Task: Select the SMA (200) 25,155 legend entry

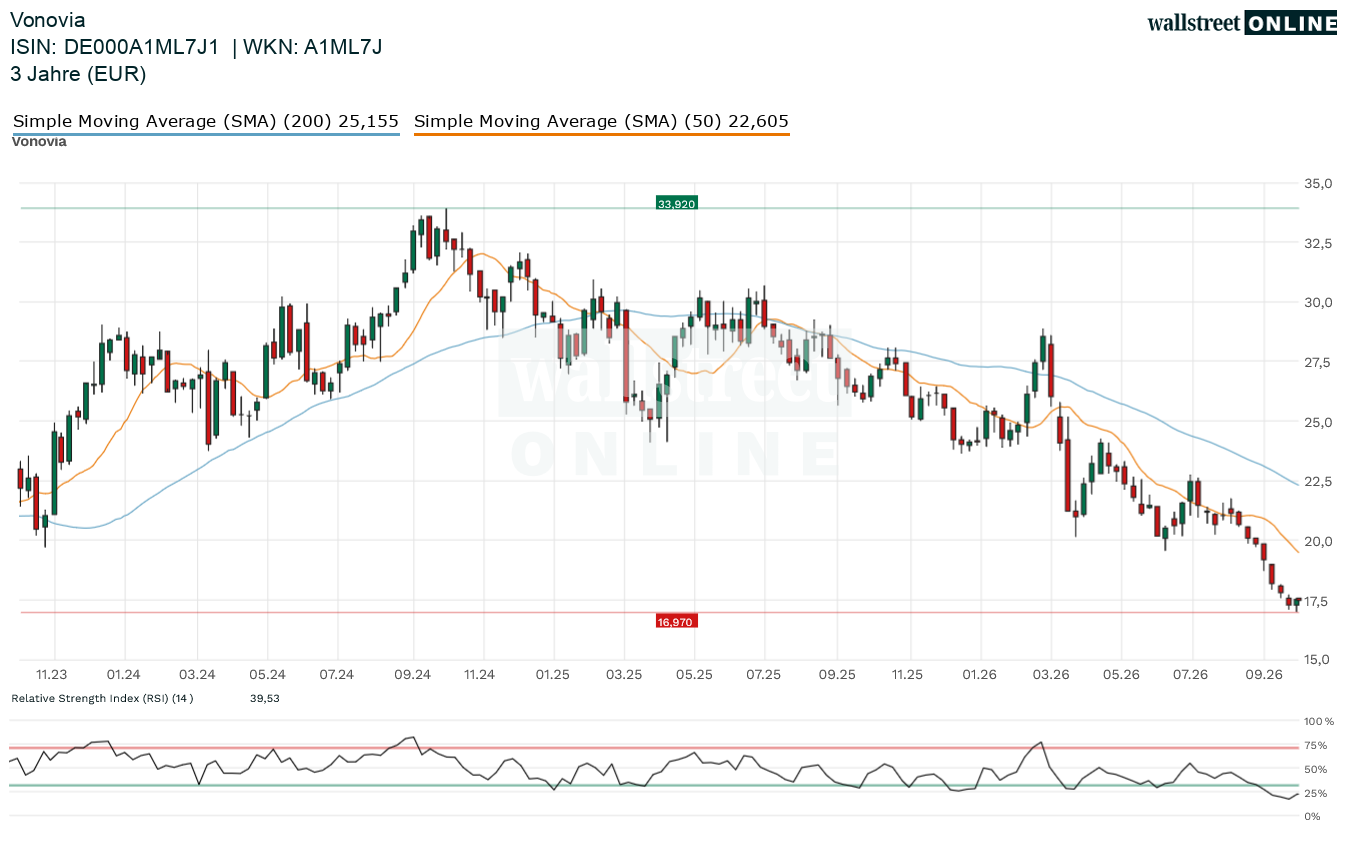Action: (x=206, y=122)
